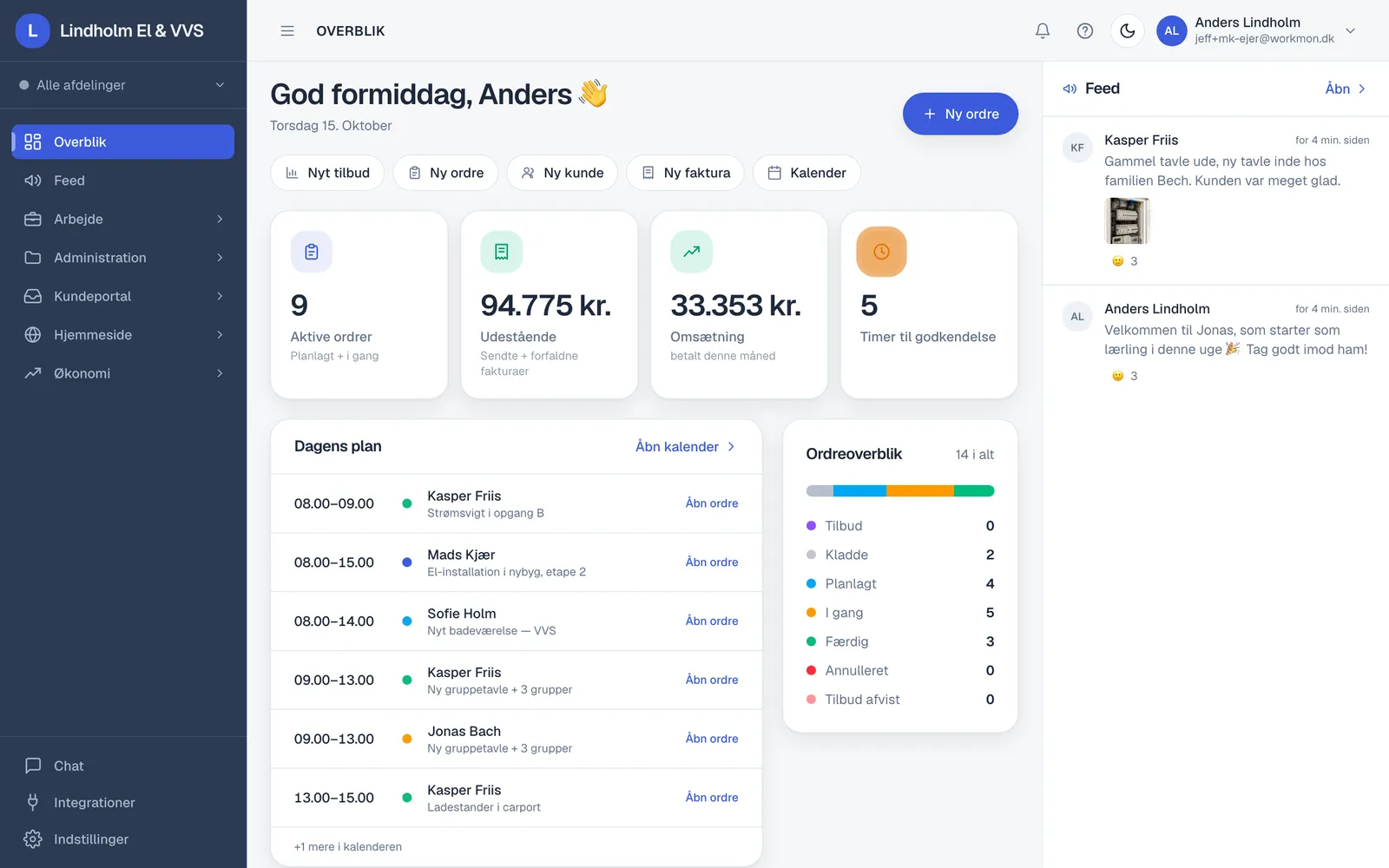Click the Kalender quick action
1389x868 pixels.
tap(806, 173)
